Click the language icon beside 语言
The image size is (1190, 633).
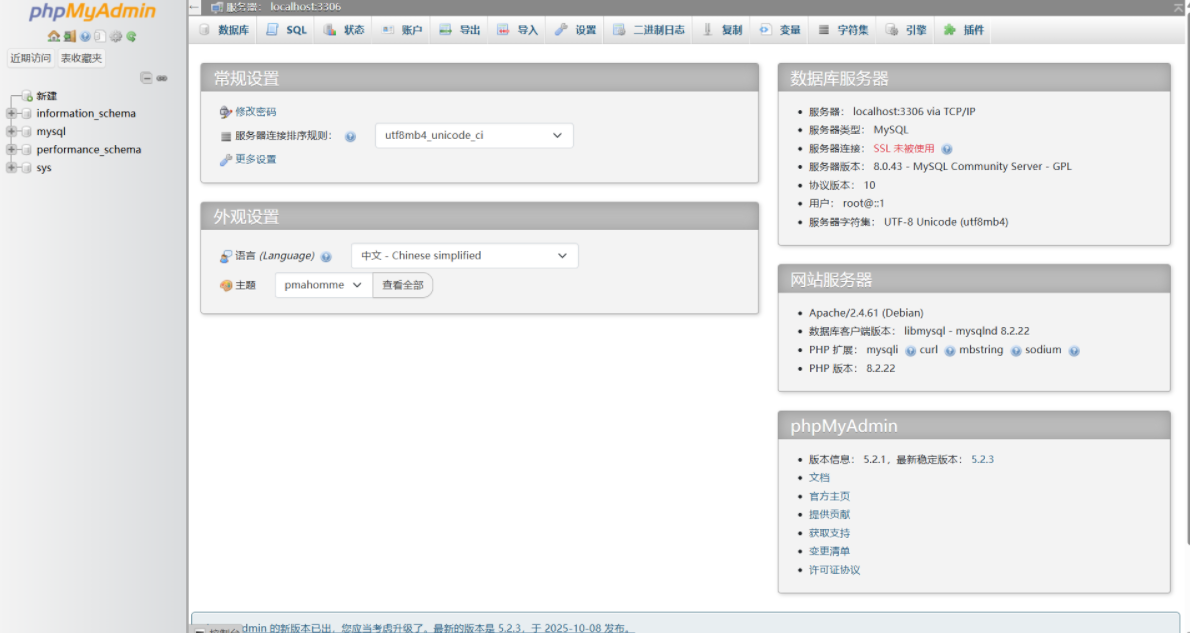(x=225, y=257)
